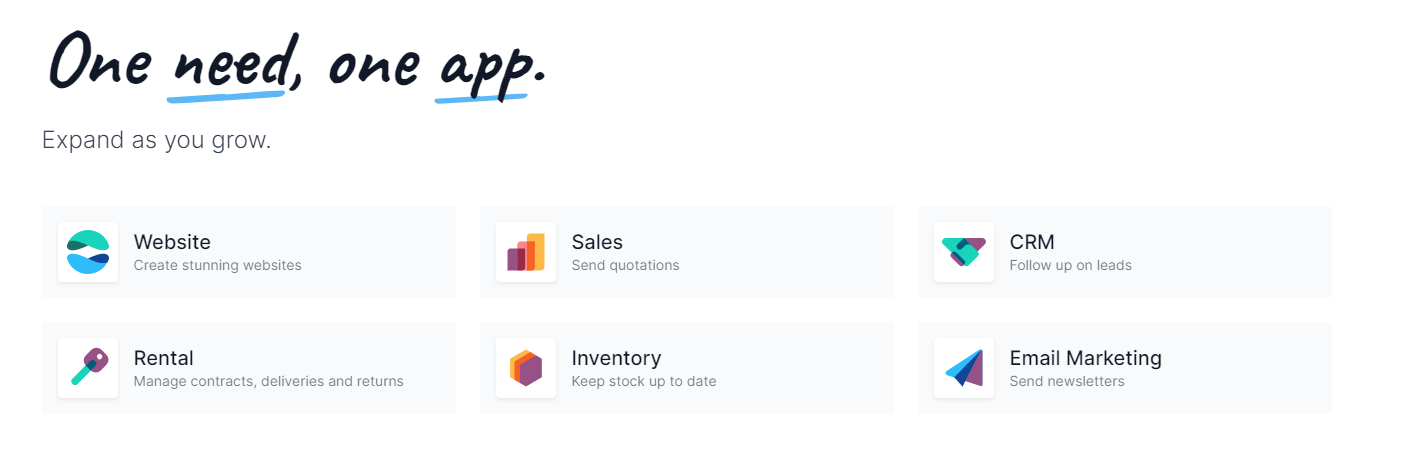Select 'Manage contracts, deliveries and returns' text
This screenshot has height=456, width=1404.
pyautogui.click(x=268, y=382)
